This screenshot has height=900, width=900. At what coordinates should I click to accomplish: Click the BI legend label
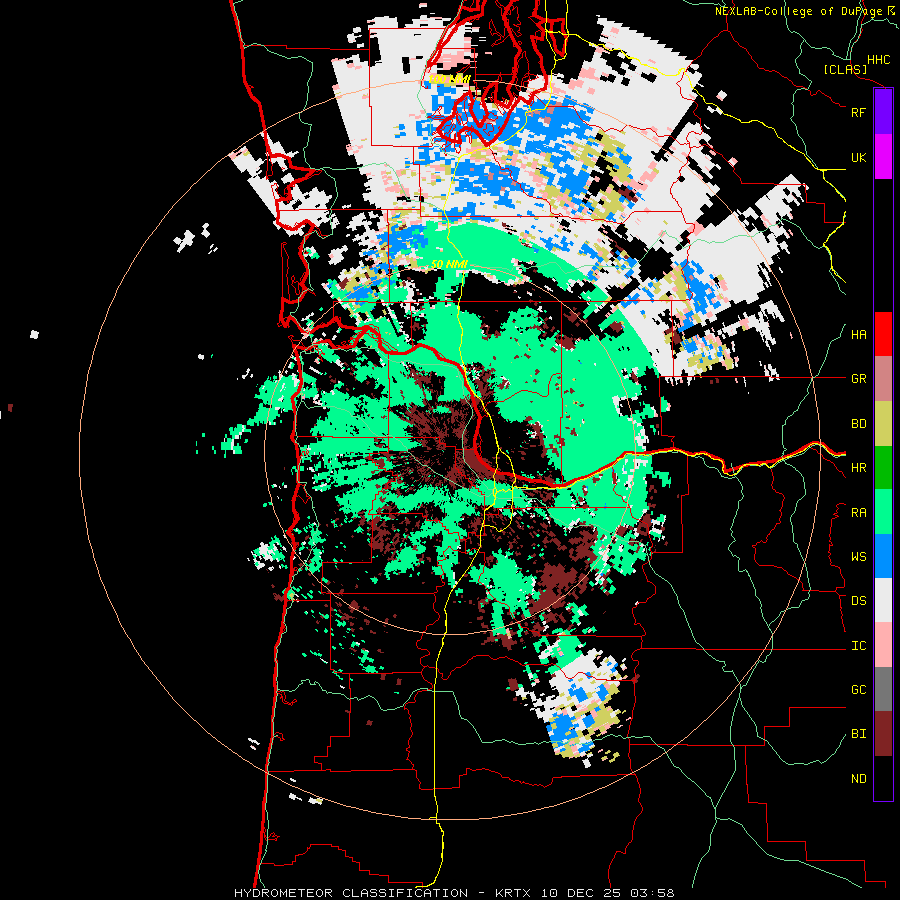pos(858,734)
